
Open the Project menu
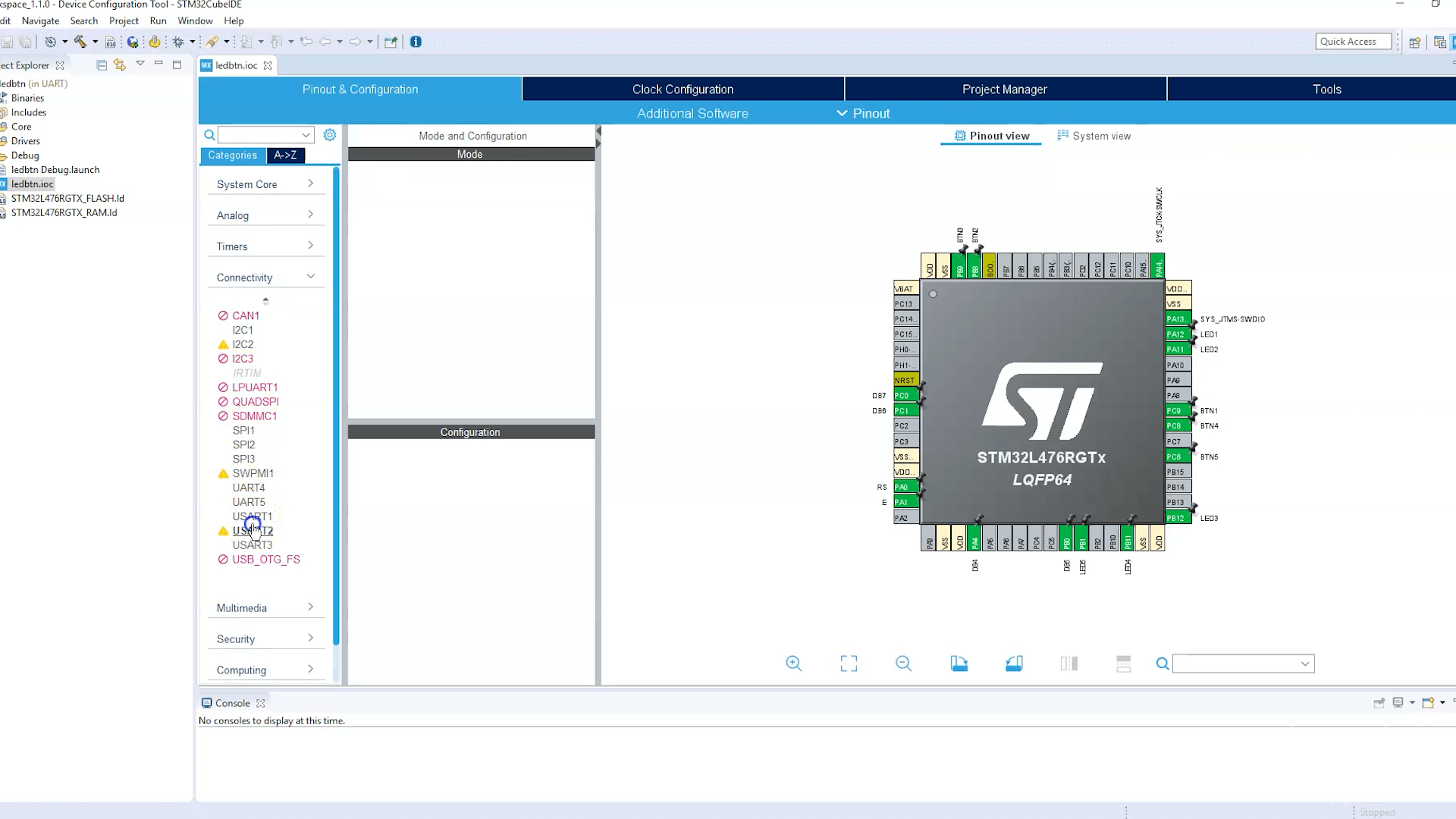coord(124,20)
